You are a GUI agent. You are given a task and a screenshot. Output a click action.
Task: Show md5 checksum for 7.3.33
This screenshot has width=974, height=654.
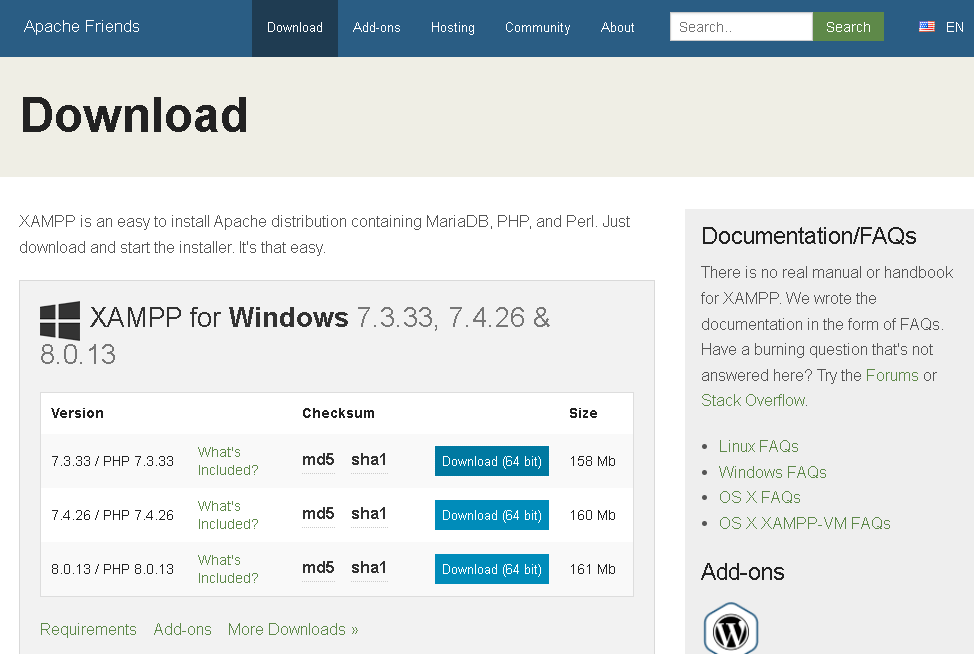318,460
